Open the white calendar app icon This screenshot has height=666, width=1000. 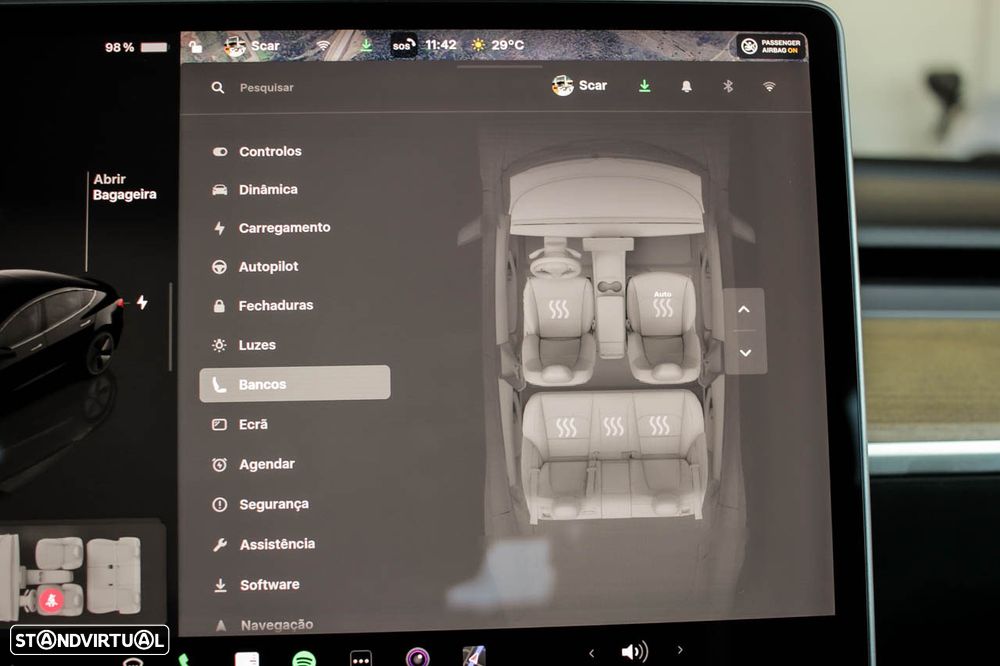click(x=247, y=659)
